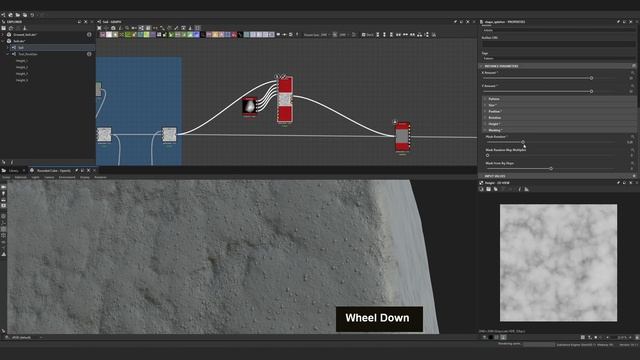Open the Scene menu in 3D view
This screenshot has height=360, width=640.
[x=6, y=177]
